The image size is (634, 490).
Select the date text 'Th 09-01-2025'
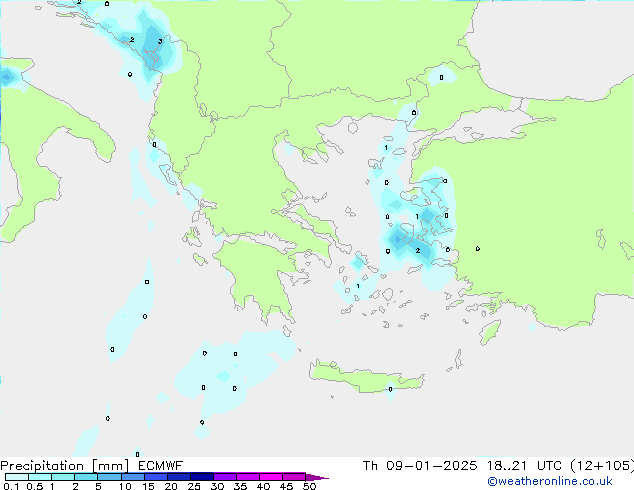coord(420,466)
